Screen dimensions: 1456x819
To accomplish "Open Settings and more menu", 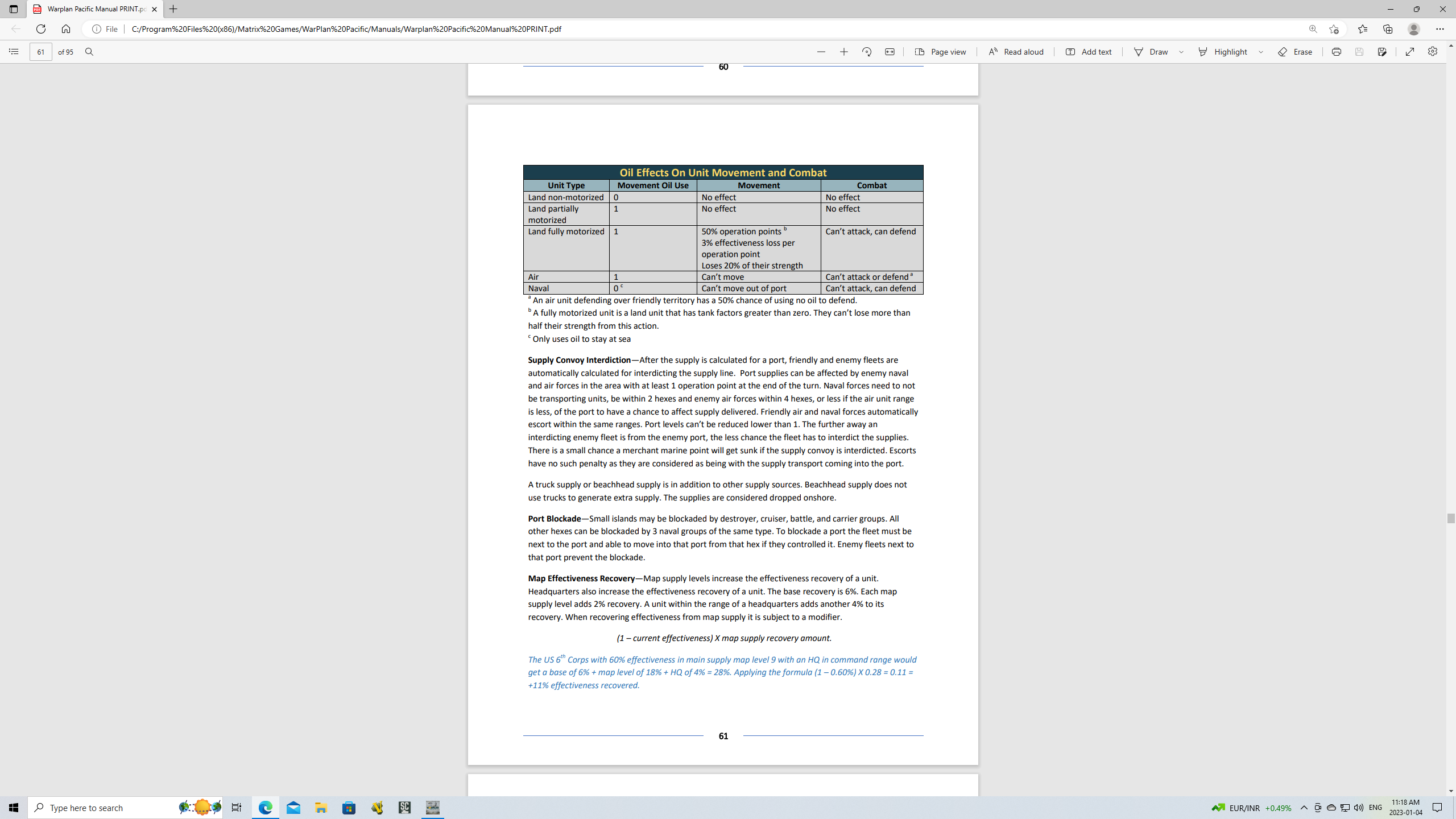I will [x=1440, y=29].
